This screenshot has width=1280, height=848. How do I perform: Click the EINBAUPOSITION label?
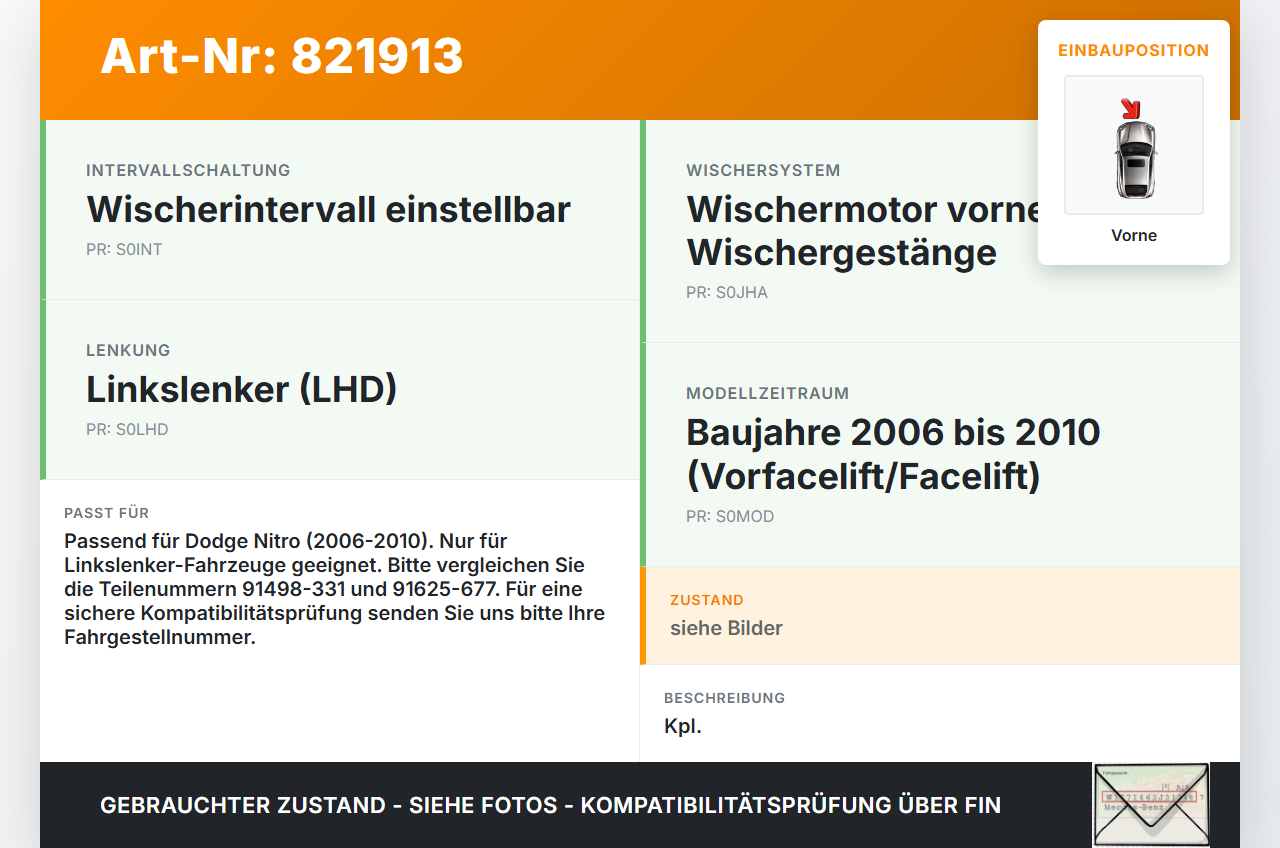click(x=1134, y=50)
